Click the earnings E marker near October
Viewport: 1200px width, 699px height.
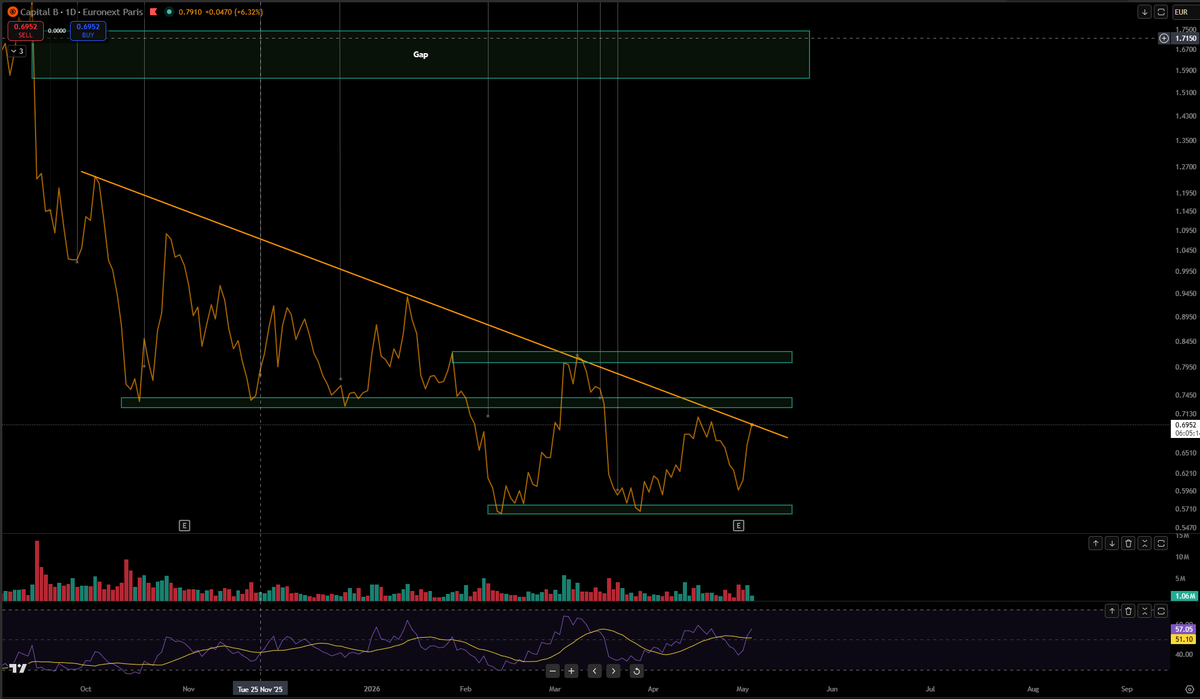point(184,524)
